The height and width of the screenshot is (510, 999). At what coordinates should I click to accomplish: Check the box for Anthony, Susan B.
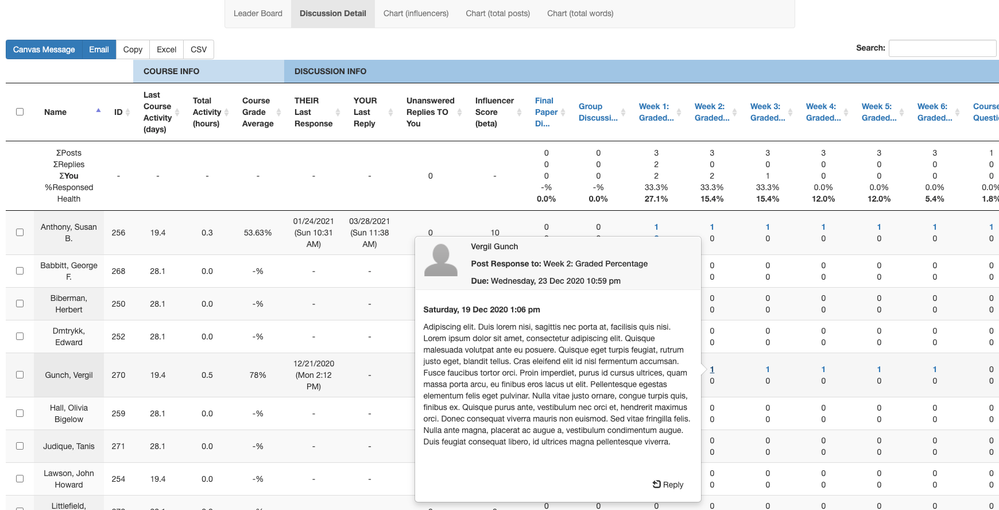20,233
